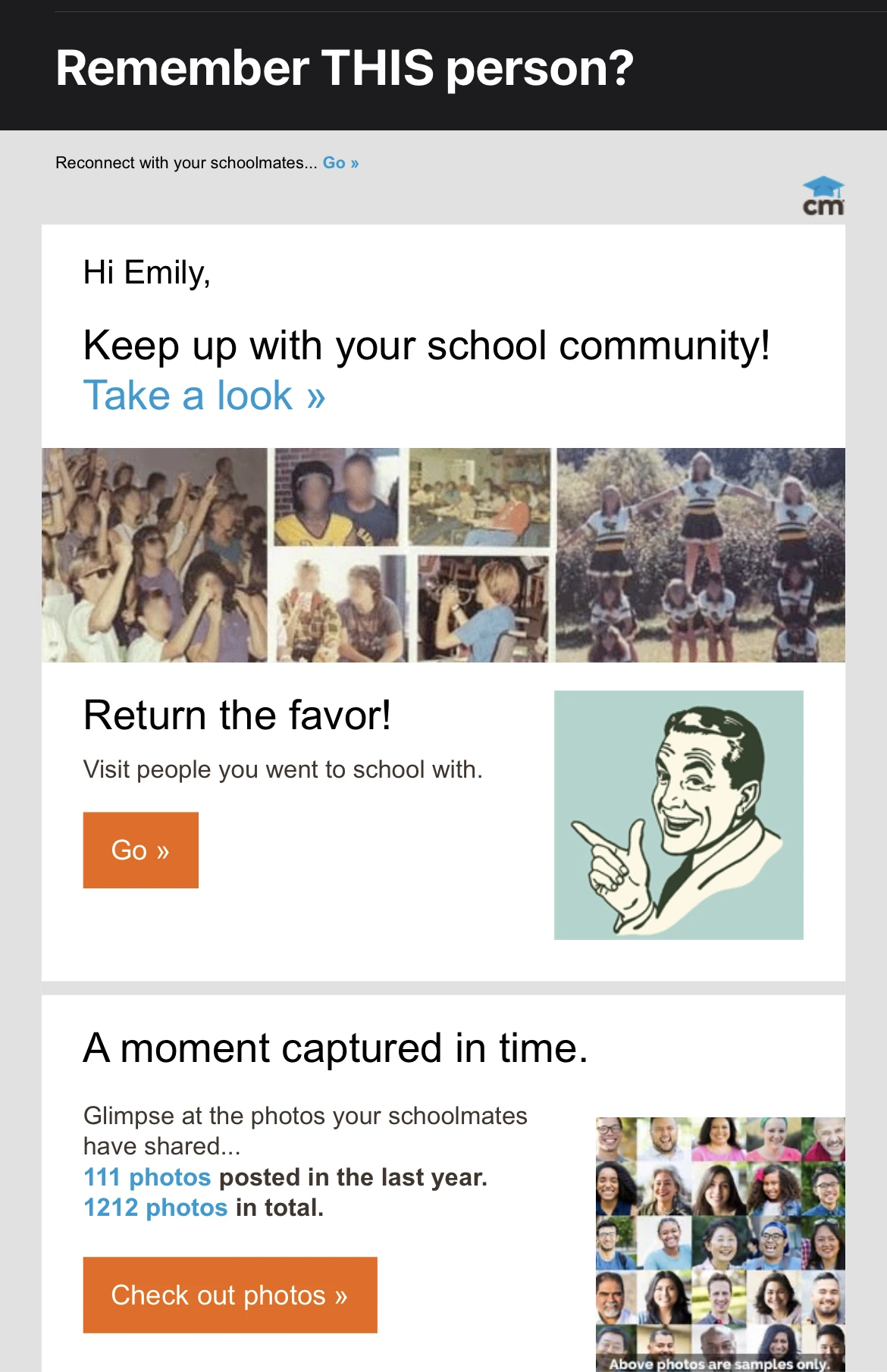Click the A moment captured in time heading
This screenshot has height=1372, width=887.
tap(335, 1048)
